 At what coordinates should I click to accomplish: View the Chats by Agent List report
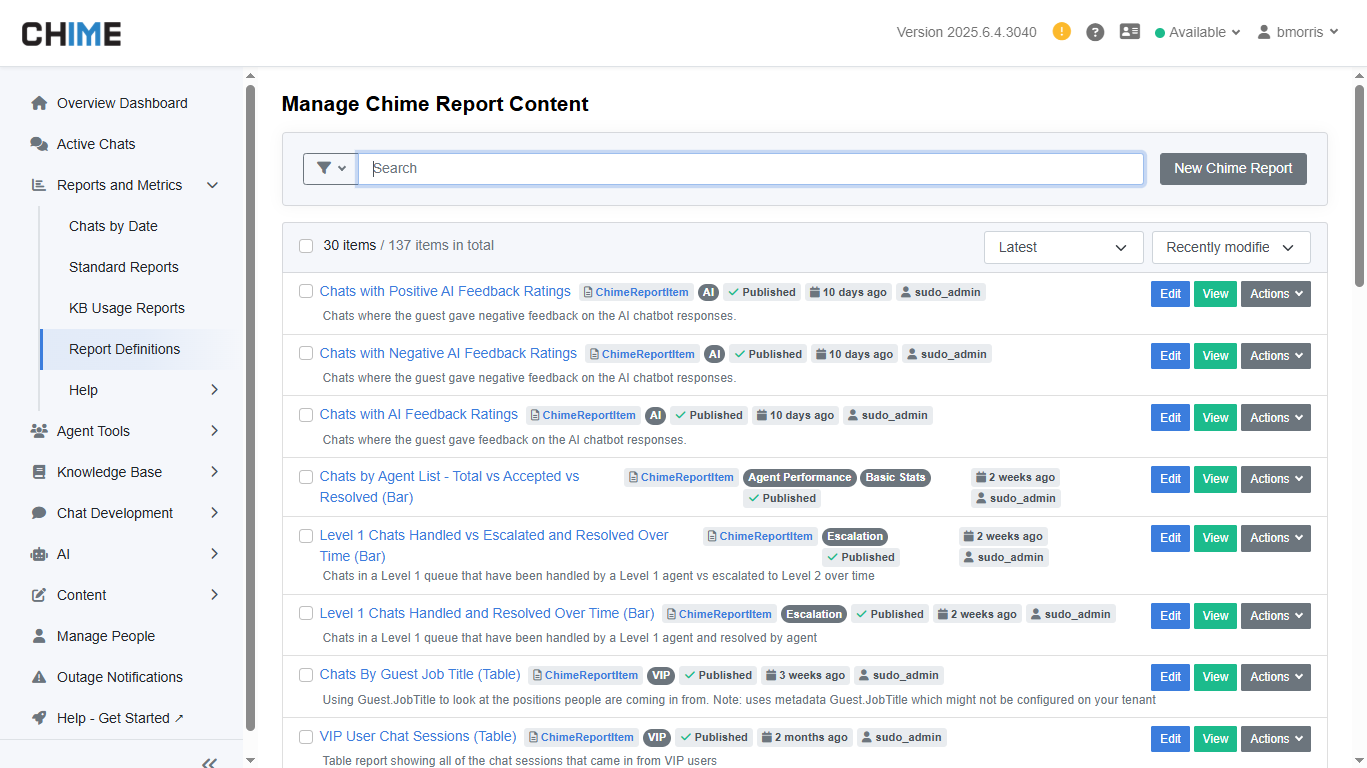pos(1215,479)
